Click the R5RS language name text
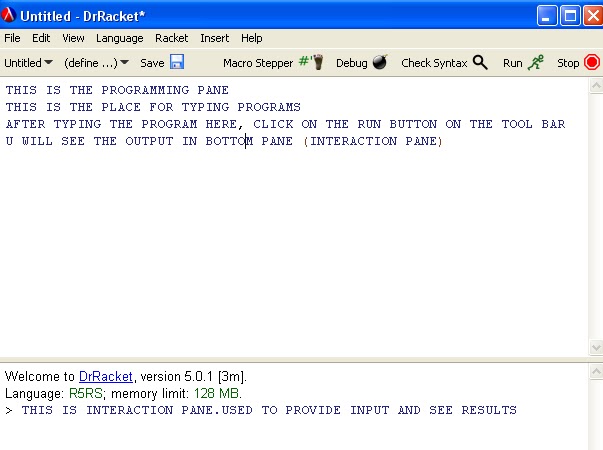 [85, 393]
